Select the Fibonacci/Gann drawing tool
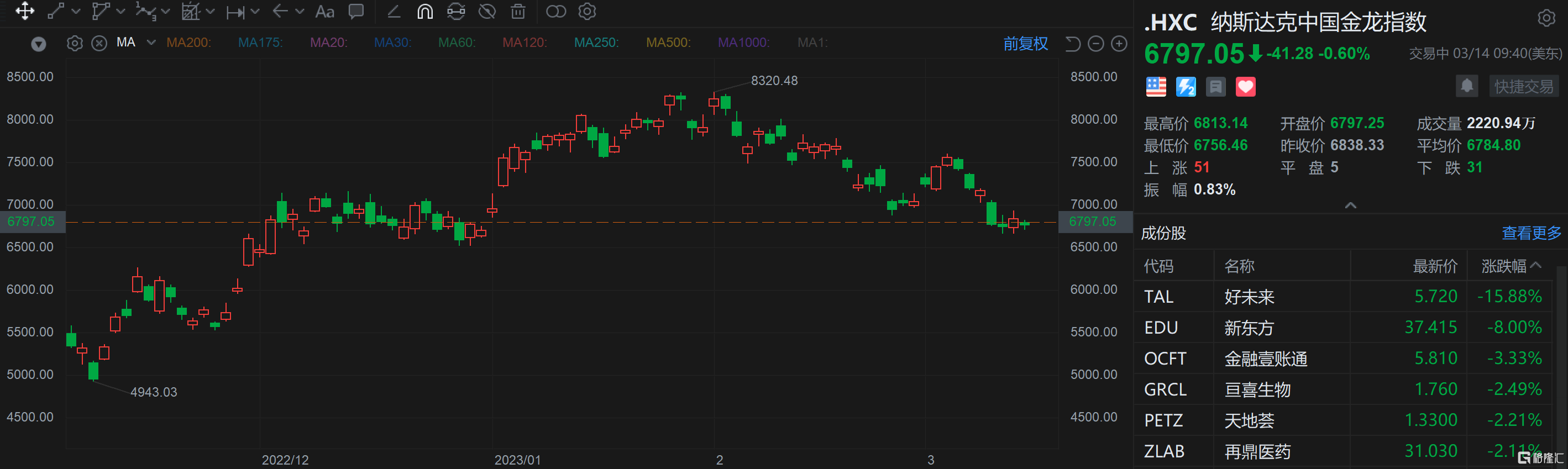The image size is (1568, 469). tap(191, 11)
